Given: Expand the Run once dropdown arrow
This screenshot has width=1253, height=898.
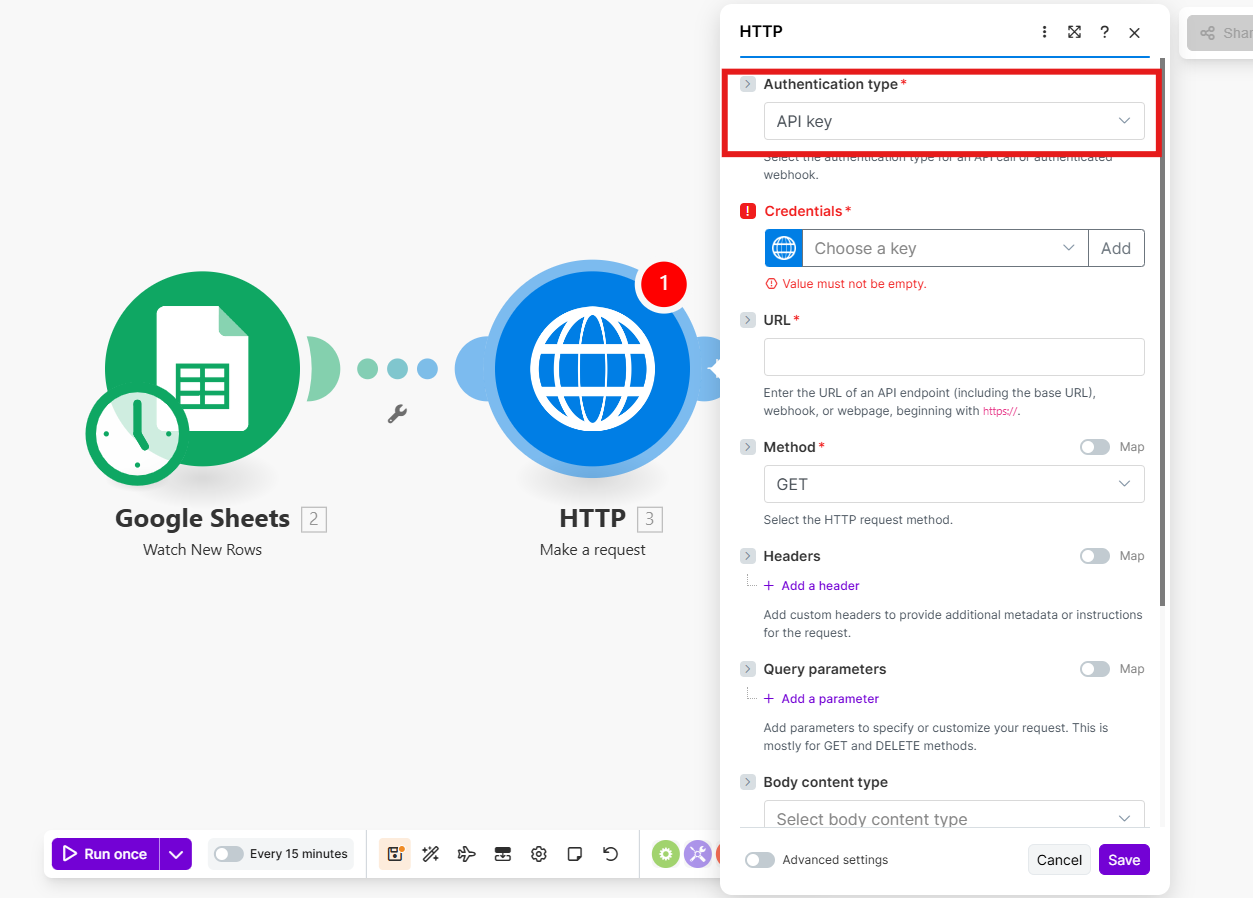Looking at the screenshot, I should pos(176,854).
